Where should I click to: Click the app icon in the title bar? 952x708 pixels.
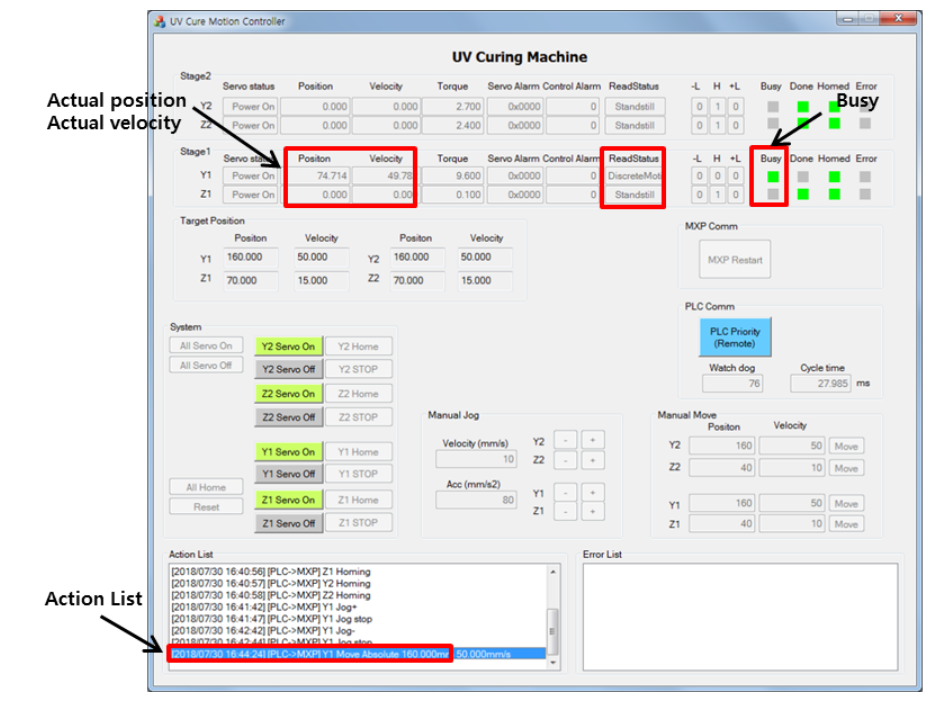click(160, 21)
